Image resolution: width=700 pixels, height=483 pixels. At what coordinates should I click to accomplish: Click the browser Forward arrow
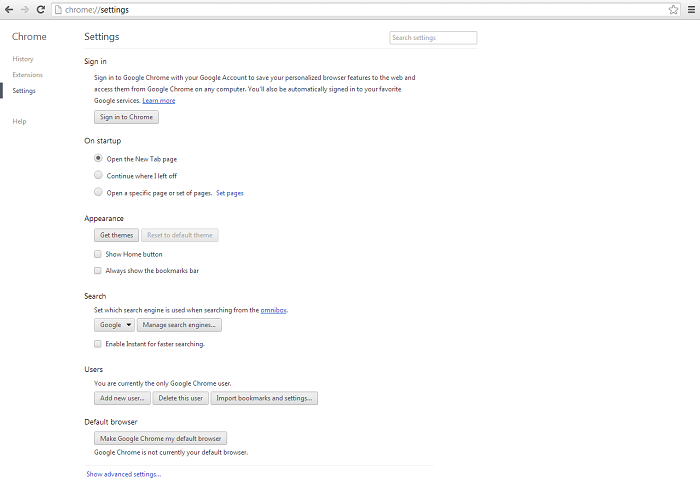coord(24,9)
